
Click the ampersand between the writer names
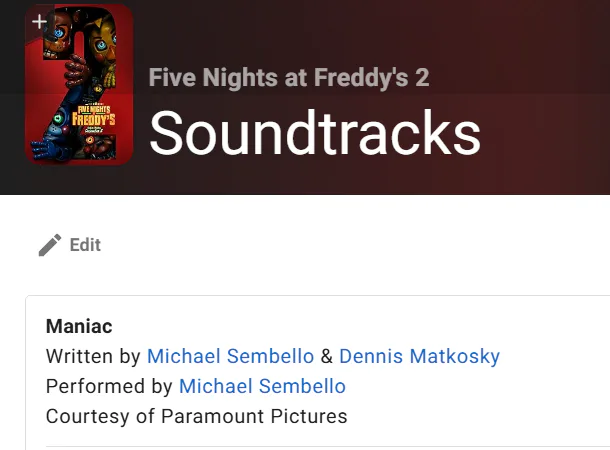pyautogui.click(x=325, y=356)
